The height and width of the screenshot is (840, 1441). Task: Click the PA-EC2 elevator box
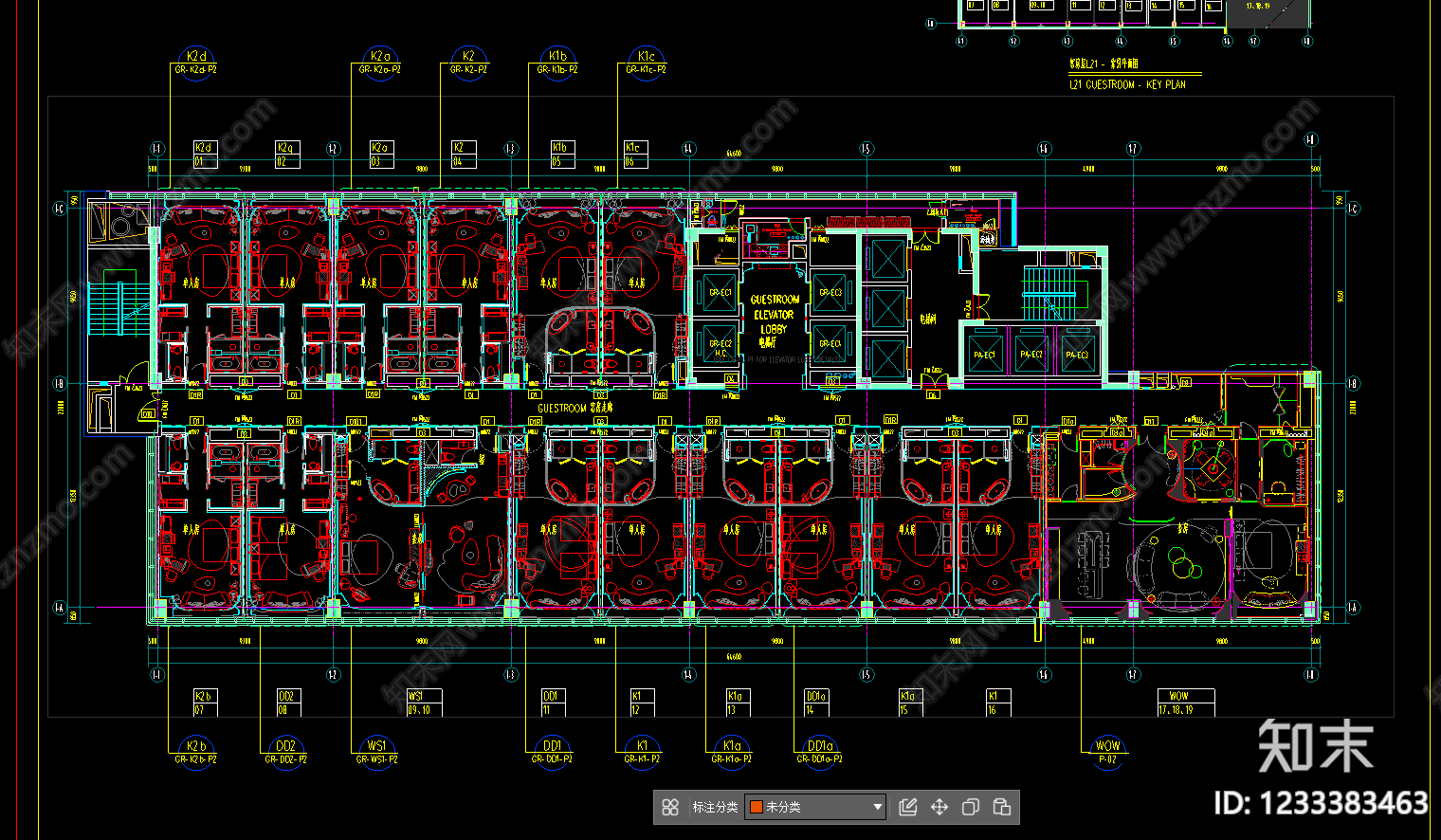(1031, 354)
